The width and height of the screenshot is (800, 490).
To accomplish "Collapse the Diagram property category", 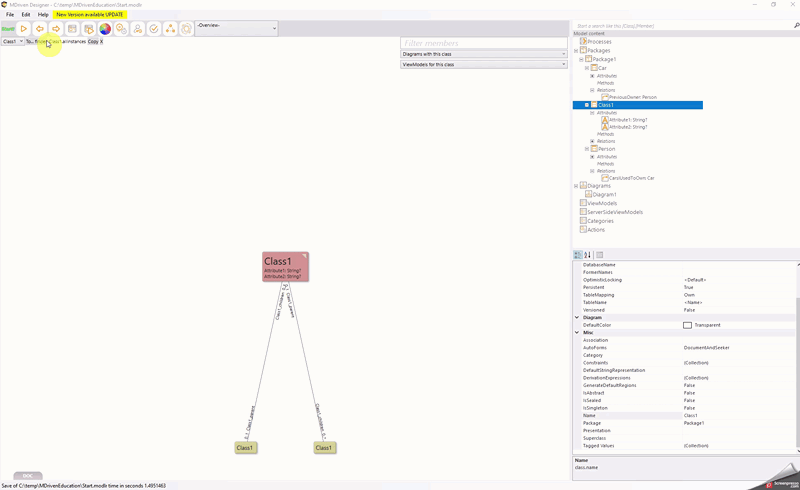I will tap(577, 318).
